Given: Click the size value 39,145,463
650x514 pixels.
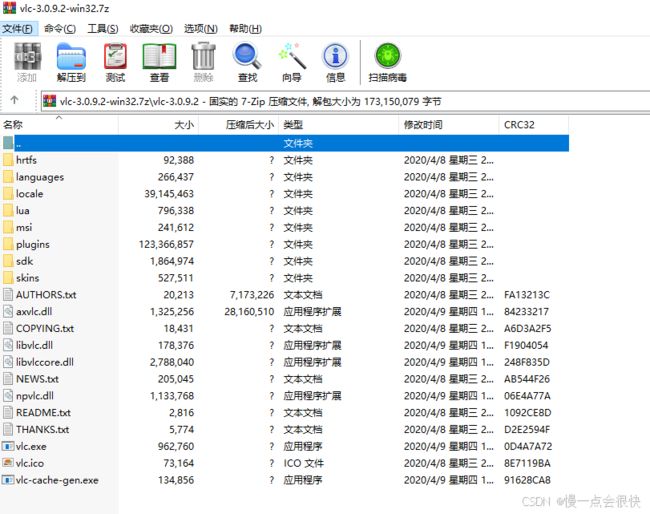Looking at the screenshot, I should [x=169, y=194].
